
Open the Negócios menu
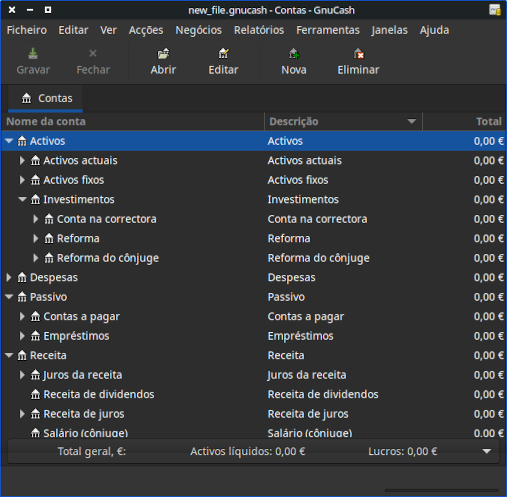tap(198, 30)
